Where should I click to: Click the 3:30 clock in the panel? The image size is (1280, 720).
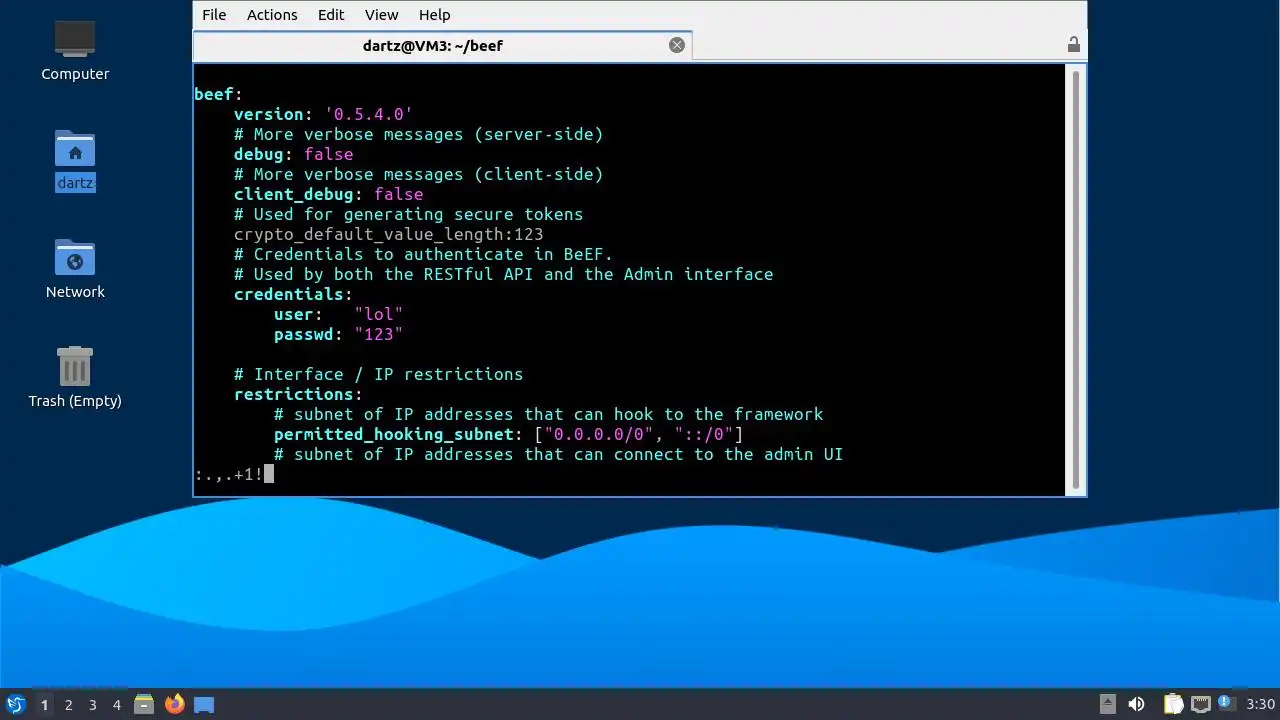point(1260,705)
